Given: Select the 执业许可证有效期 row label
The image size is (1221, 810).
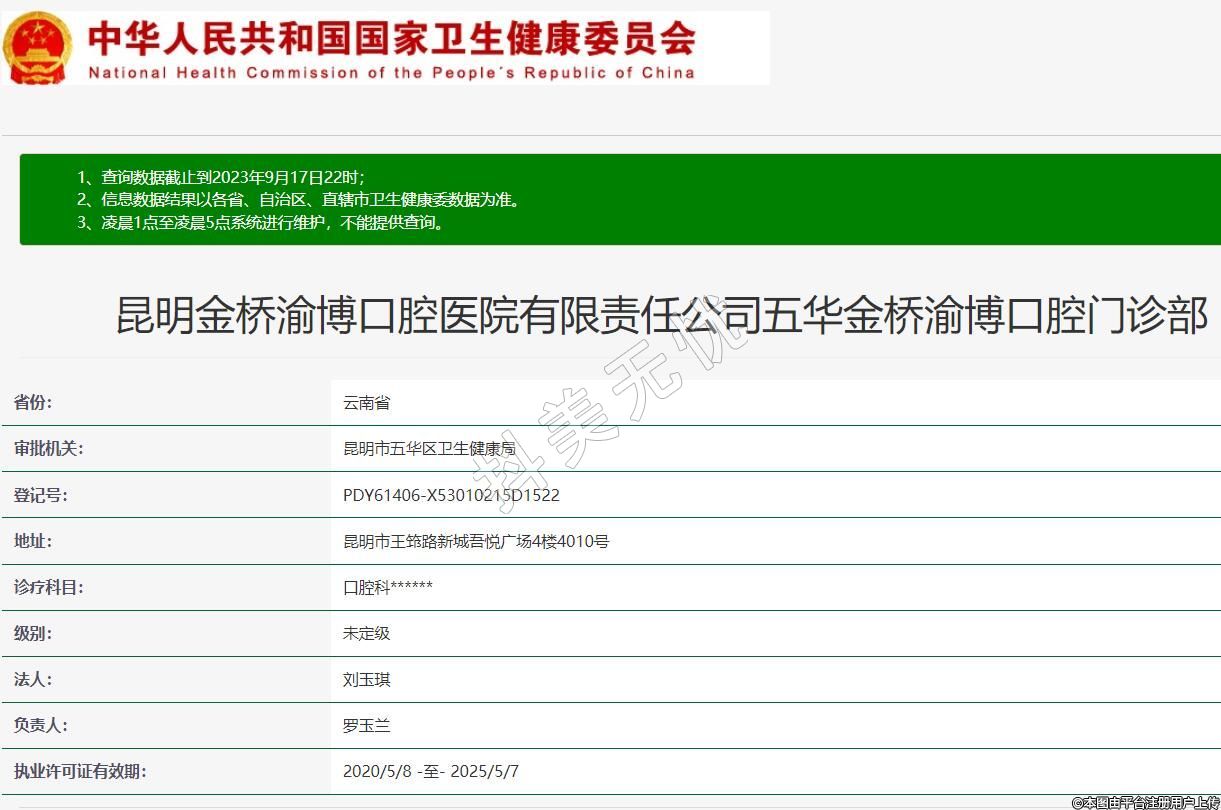Looking at the screenshot, I should (80, 771).
